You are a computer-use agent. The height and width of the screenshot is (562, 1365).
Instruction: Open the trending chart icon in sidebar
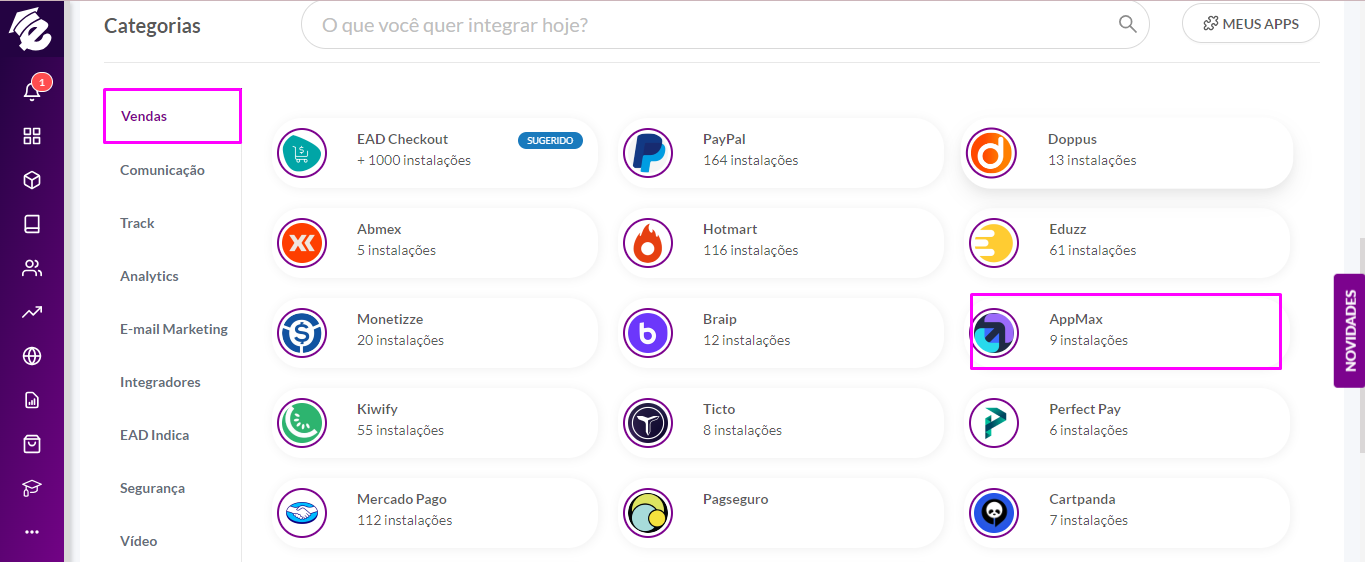tap(32, 312)
